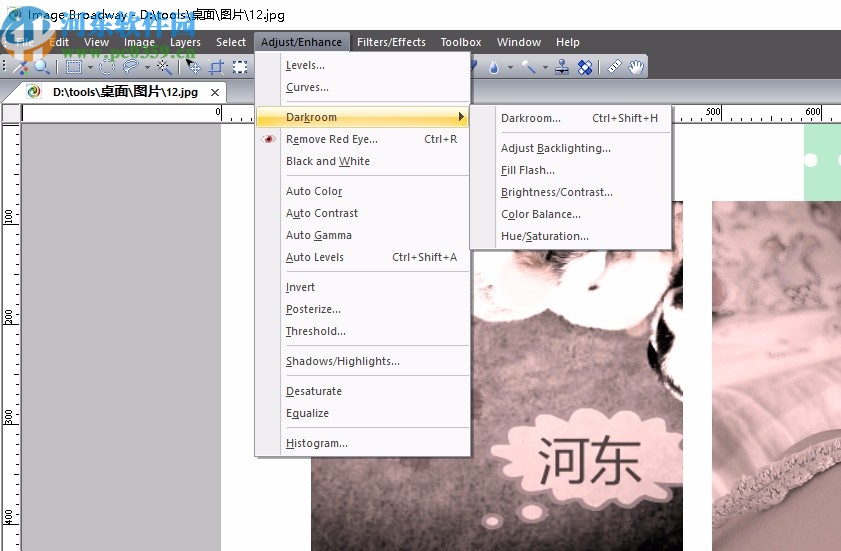This screenshot has height=551, width=841.
Task: Close the 12.jpg document tab
Action: (215, 92)
